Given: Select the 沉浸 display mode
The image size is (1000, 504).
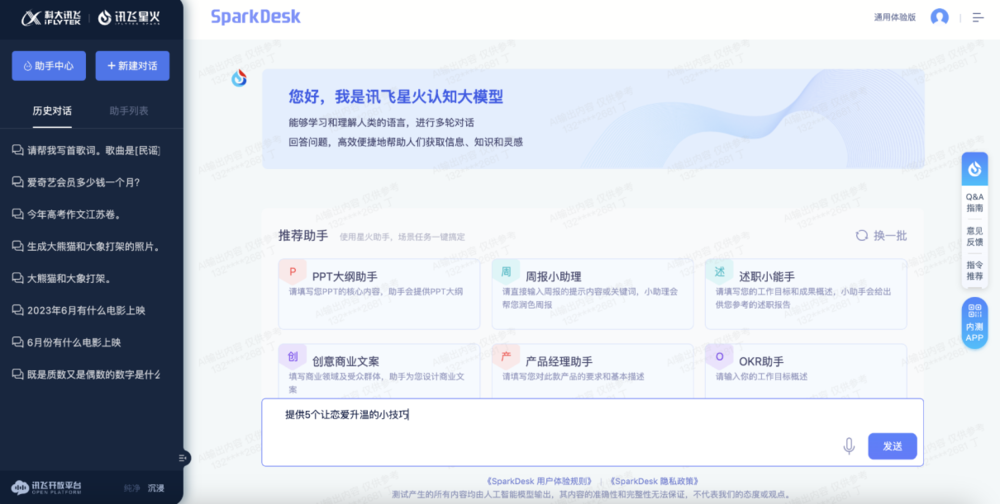Looking at the screenshot, I should coord(156,488).
